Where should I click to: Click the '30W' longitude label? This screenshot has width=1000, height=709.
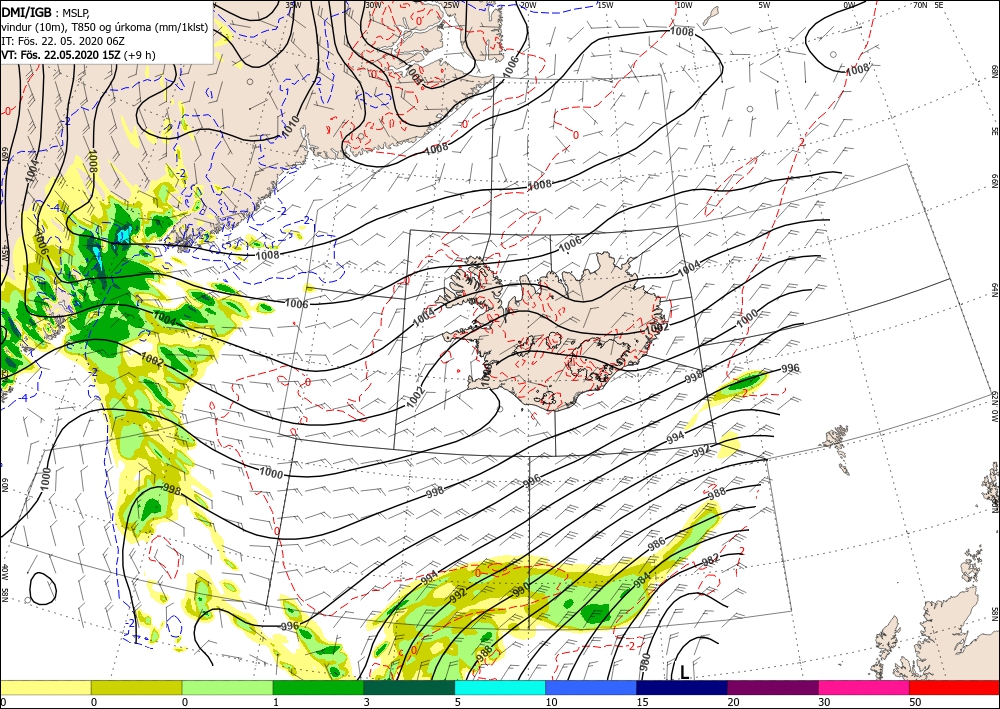click(x=373, y=5)
